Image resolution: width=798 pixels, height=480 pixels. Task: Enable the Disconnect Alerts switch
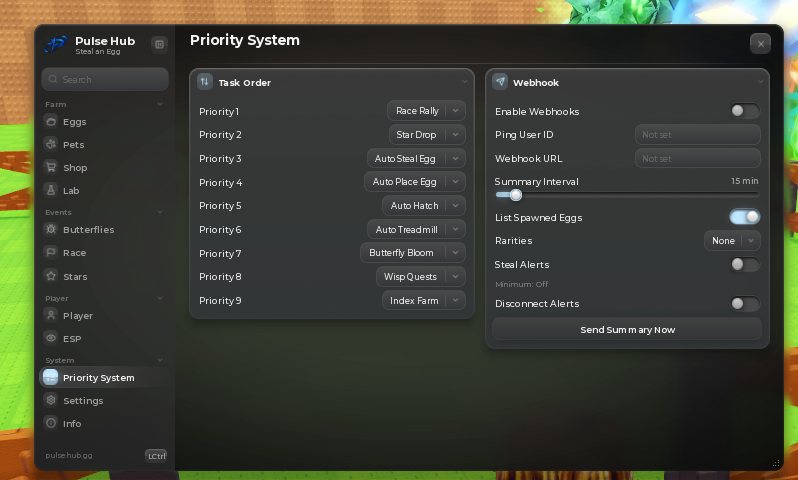pos(745,303)
